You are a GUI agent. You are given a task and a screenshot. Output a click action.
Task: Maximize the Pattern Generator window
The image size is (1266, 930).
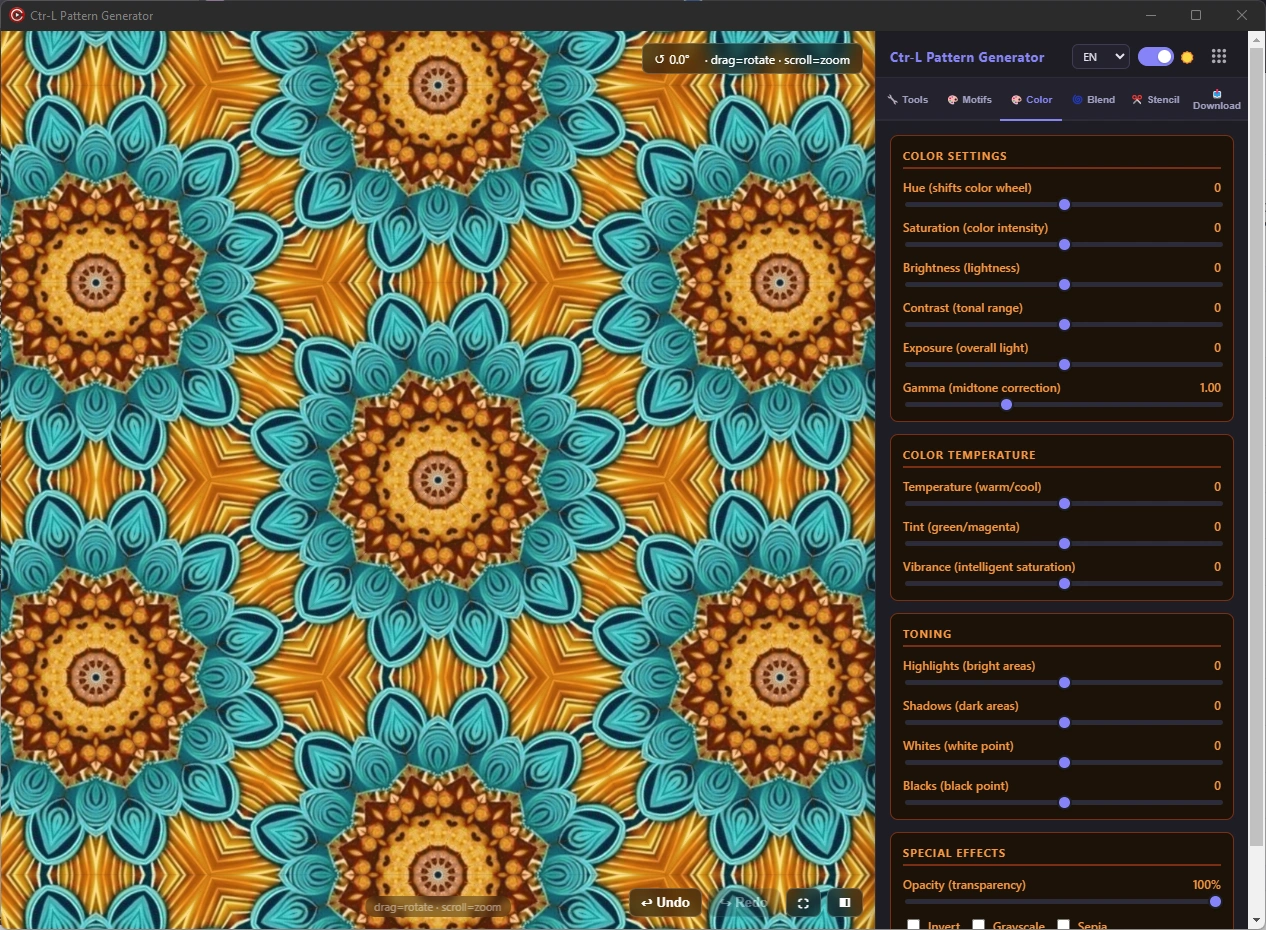pos(1196,15)
